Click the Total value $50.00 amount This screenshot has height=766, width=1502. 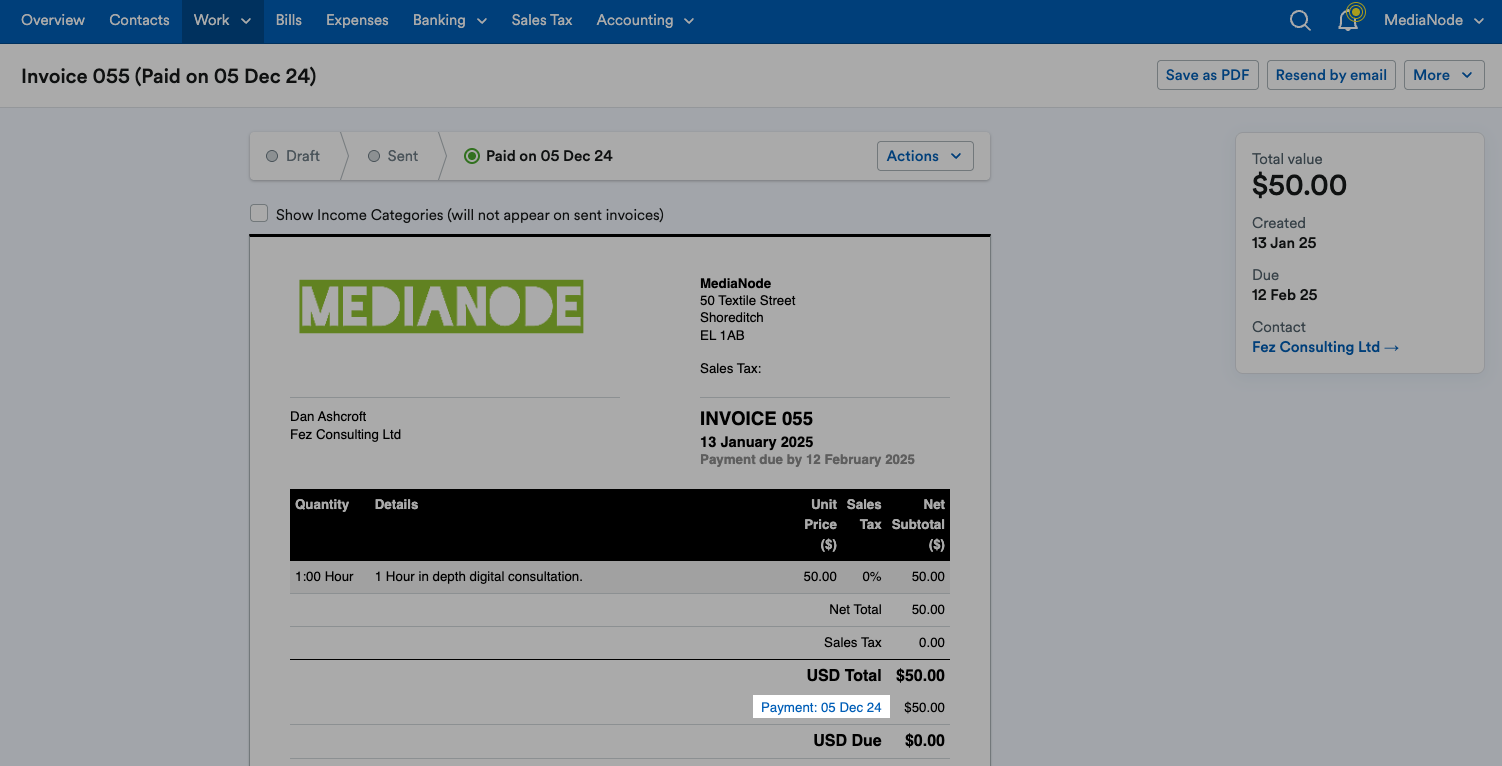[1299, 185]
